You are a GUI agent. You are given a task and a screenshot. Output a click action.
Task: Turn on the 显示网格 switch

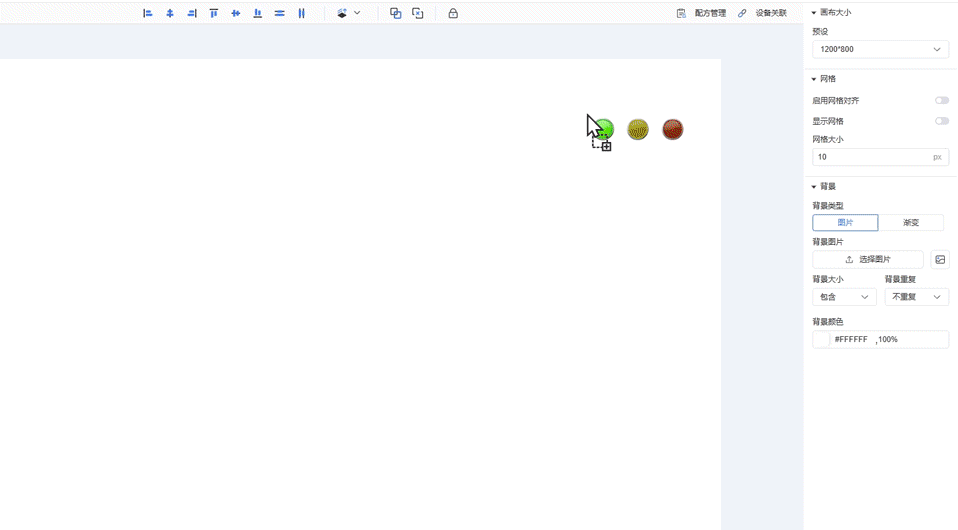tap(941, 121)
